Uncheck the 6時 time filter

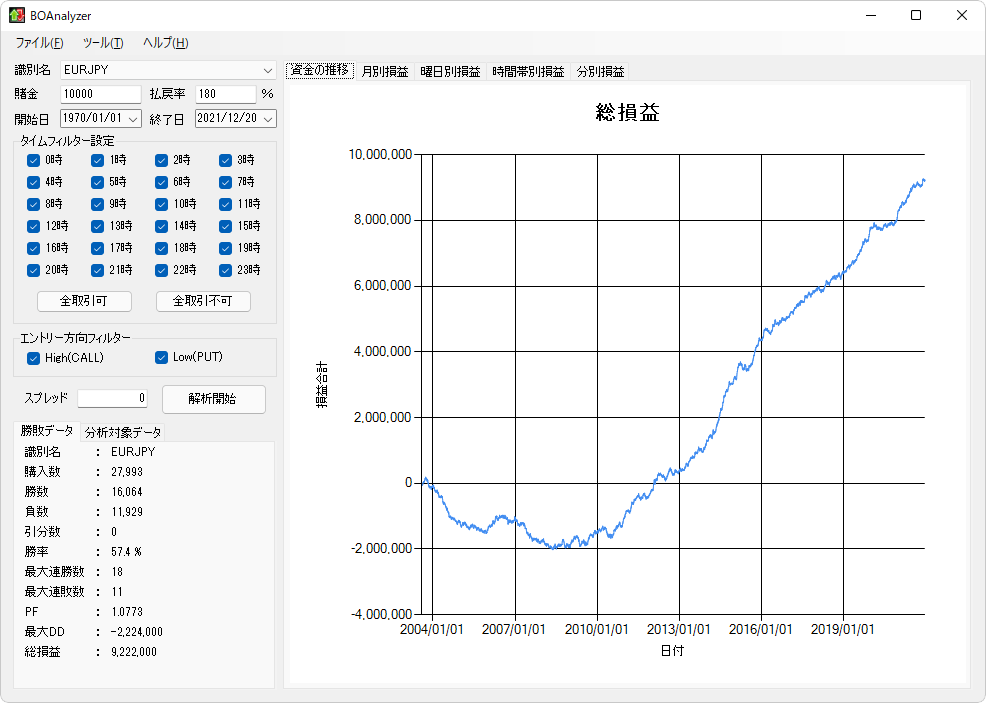[162, 182]
